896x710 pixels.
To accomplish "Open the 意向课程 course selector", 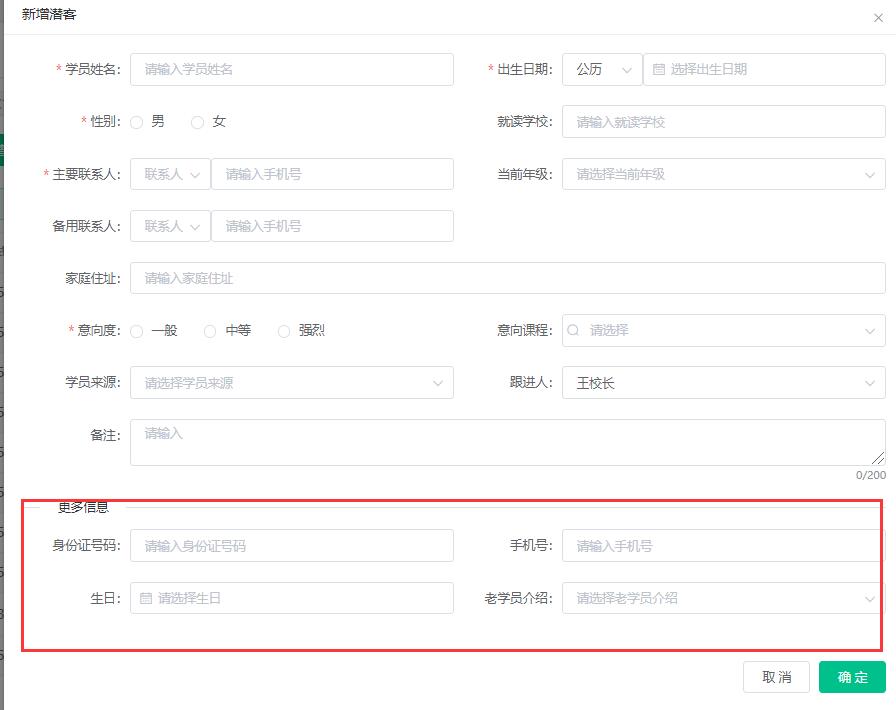I will point(723,330).
